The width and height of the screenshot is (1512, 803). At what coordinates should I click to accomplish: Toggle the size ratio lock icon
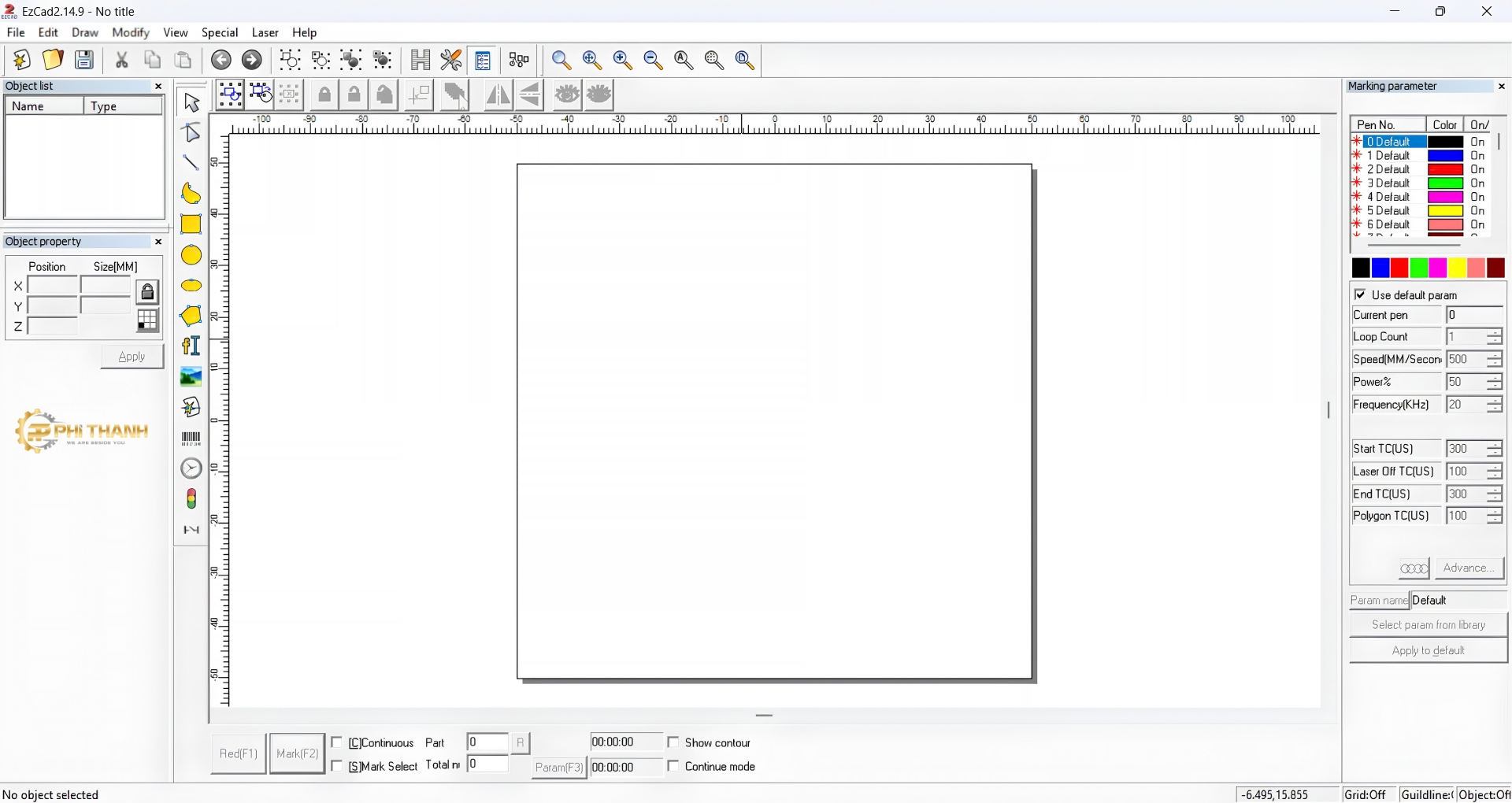pyautogui.click(x=148, y=293)
